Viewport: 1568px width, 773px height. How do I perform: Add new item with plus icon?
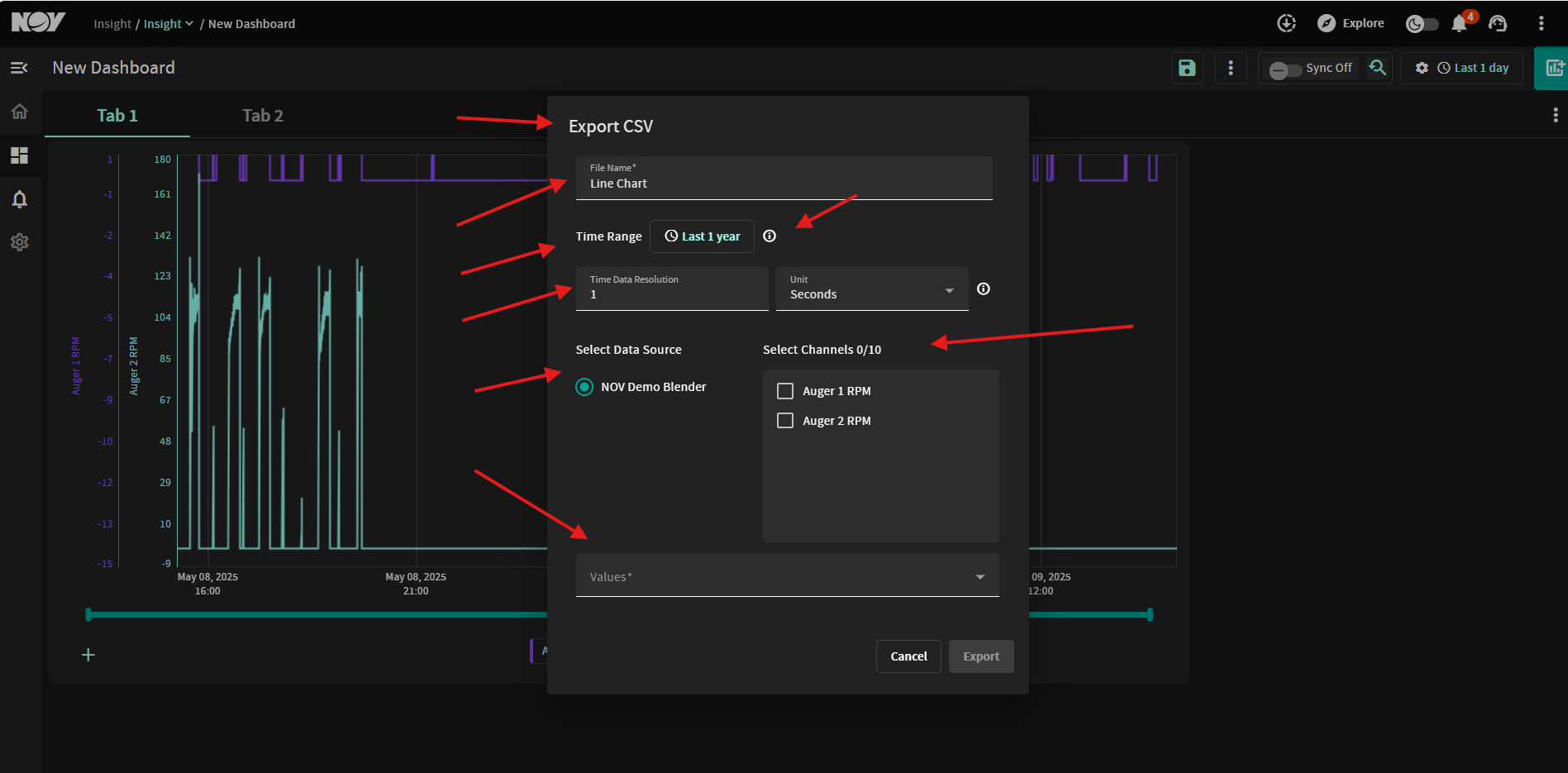tap(88, 655)
